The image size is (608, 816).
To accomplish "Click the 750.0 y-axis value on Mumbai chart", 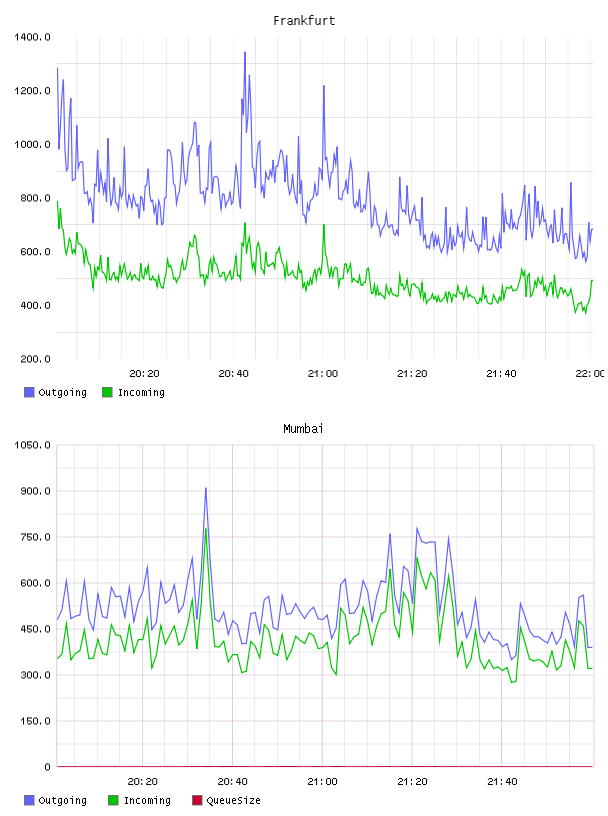I will tap(35, 537).
